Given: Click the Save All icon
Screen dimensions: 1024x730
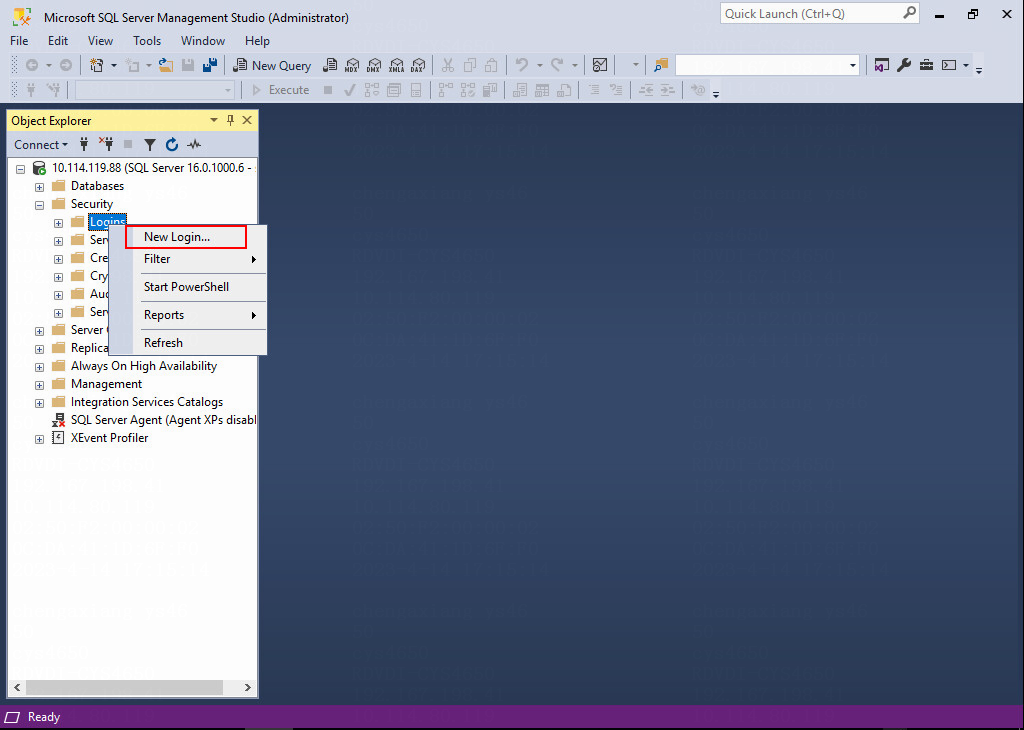Looking at the screenshot, I should point(210,65).
